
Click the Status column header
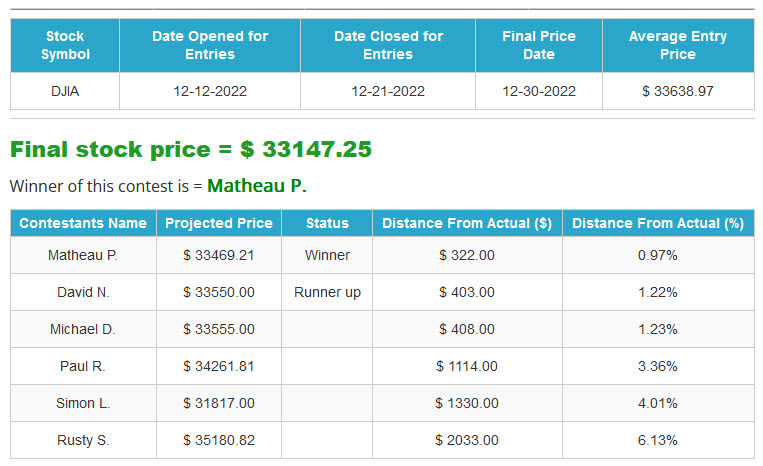327,223
